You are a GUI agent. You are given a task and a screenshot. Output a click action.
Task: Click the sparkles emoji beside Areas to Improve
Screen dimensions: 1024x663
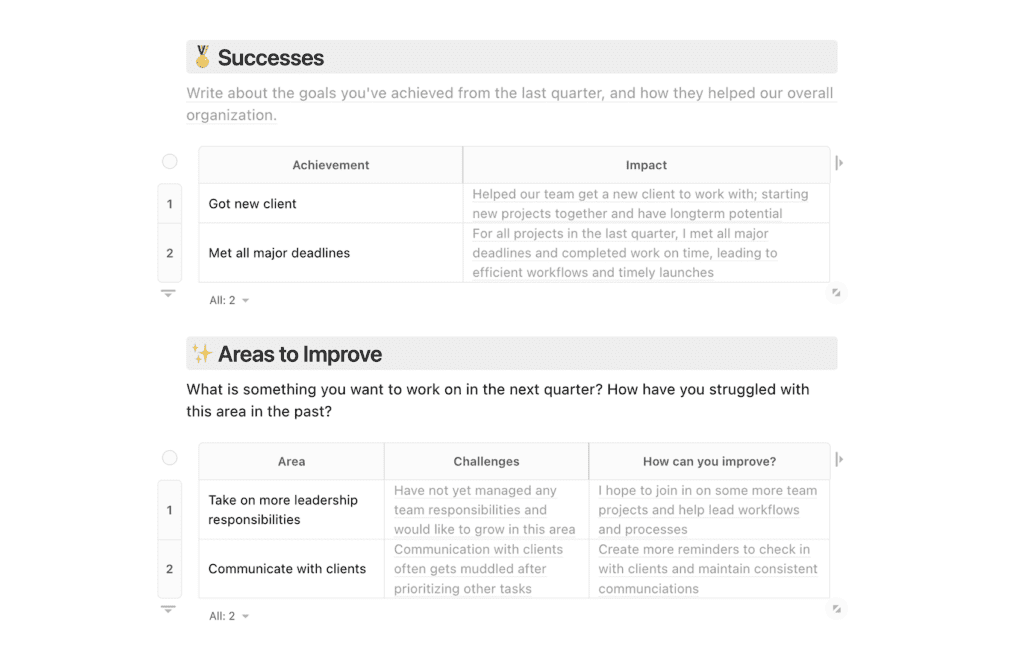(200, 353)
